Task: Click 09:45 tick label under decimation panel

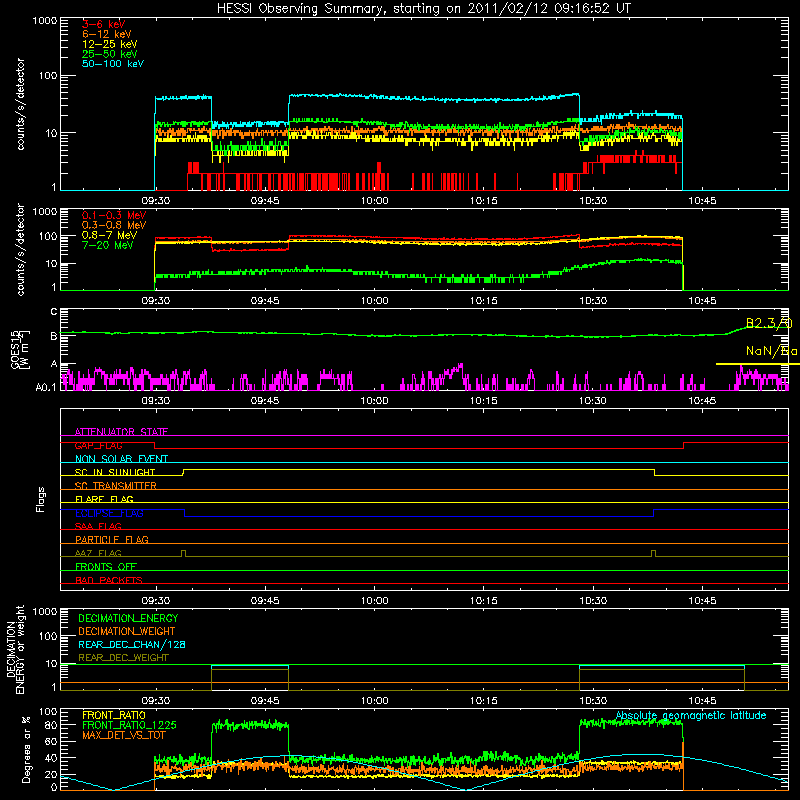Action: tap(265, 701)
